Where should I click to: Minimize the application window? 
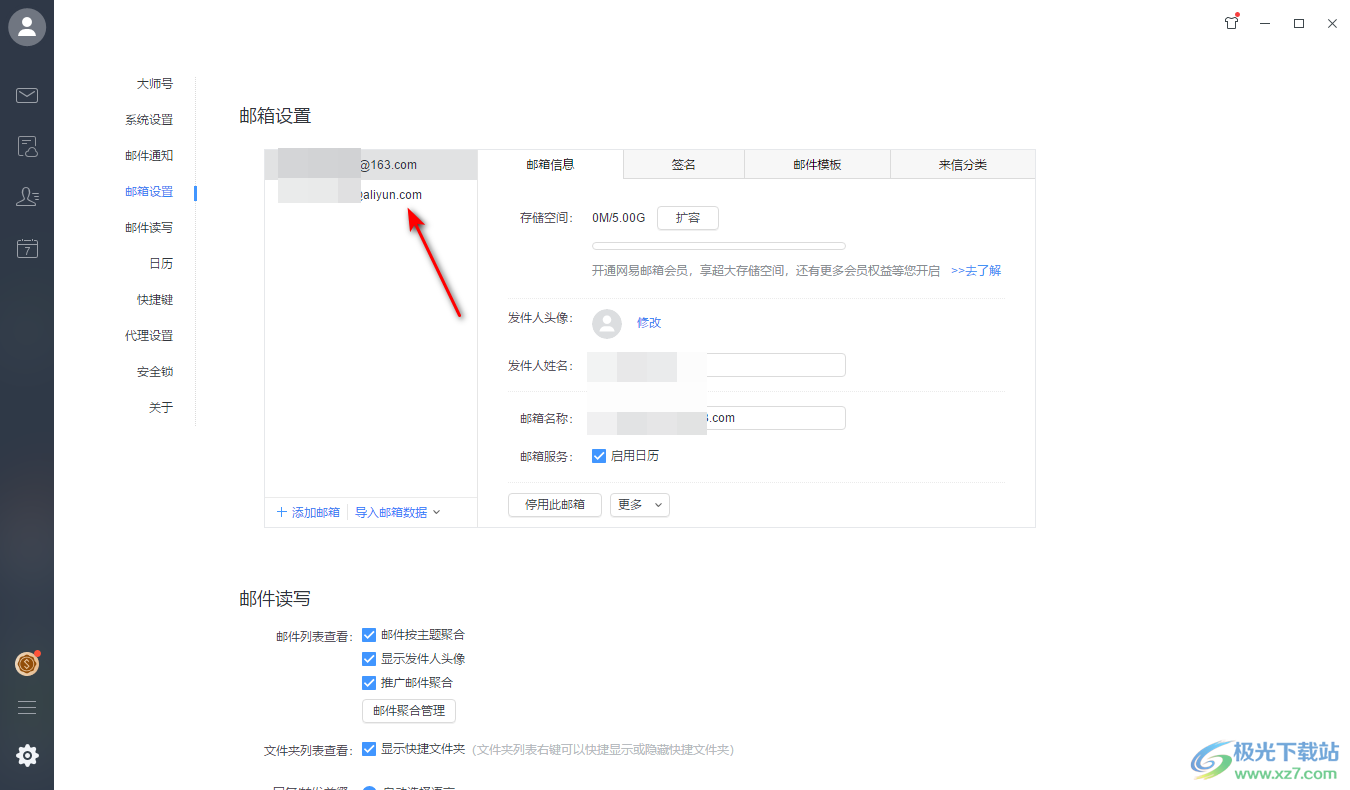pyautogui.click(x=1265, y=23)
